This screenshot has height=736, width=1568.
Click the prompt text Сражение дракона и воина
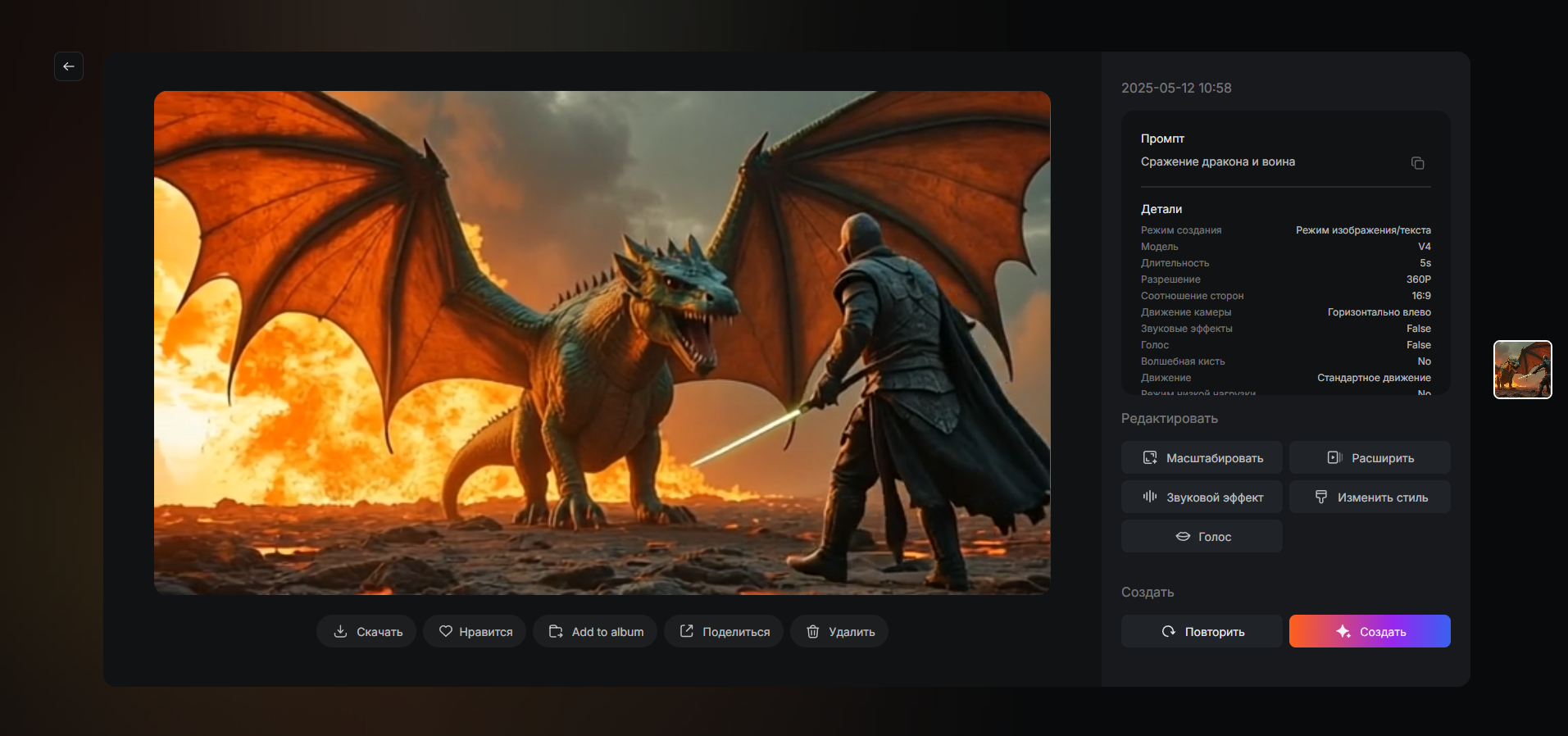1218,161
